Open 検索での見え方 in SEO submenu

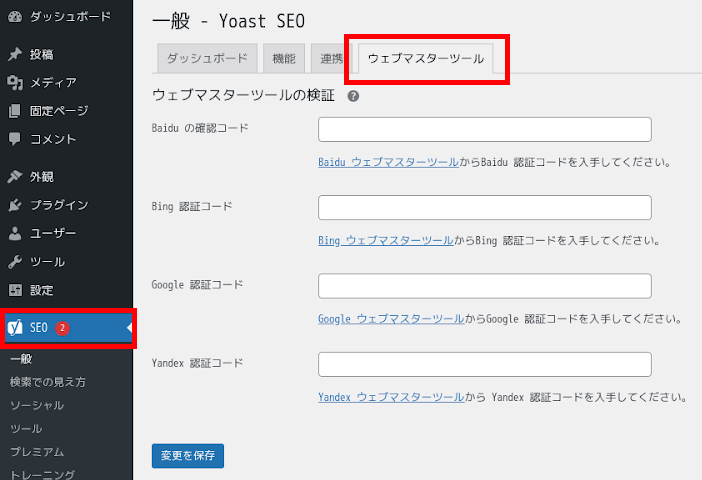(48, 382)
